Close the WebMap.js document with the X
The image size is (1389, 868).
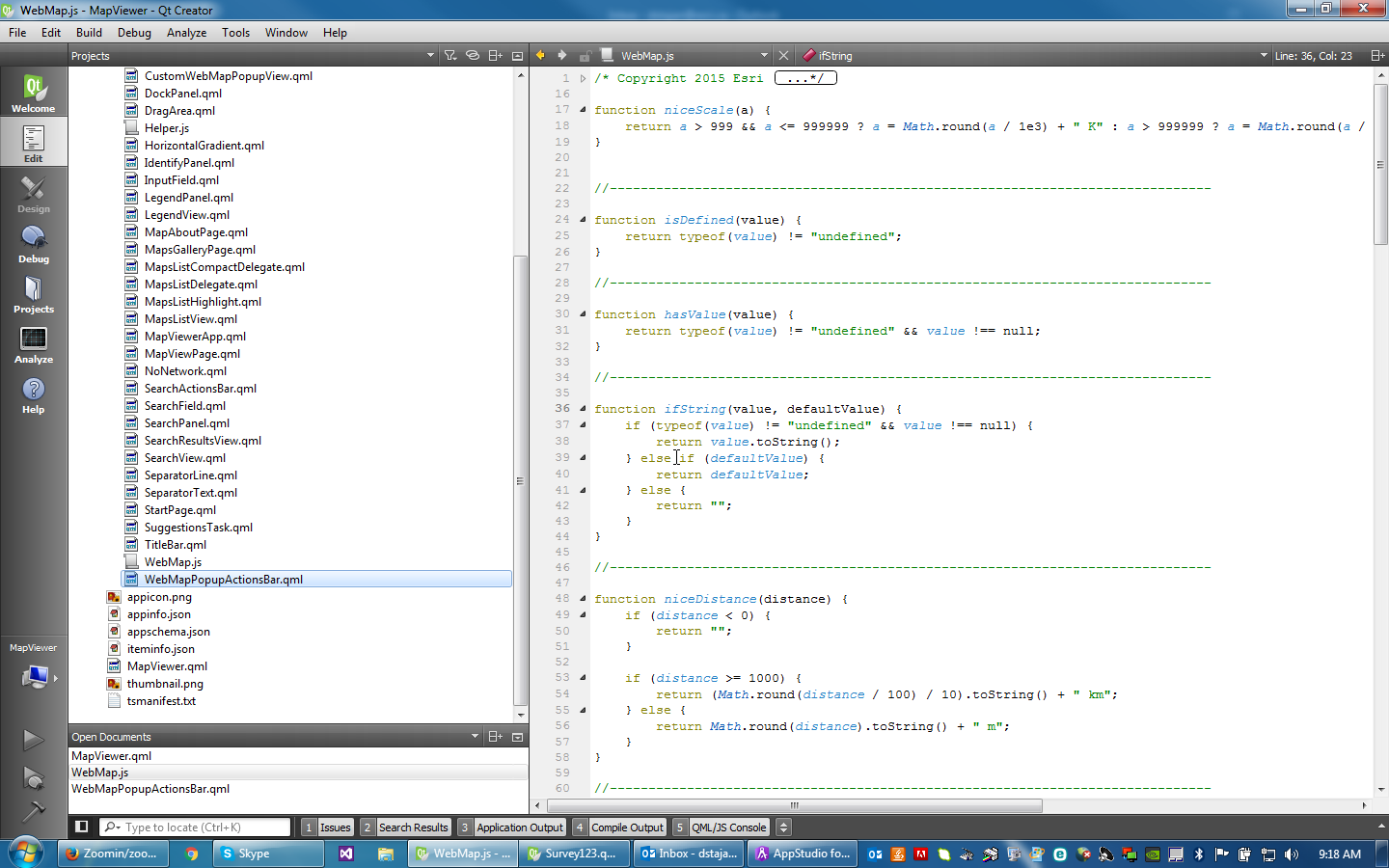click(783, 55)
